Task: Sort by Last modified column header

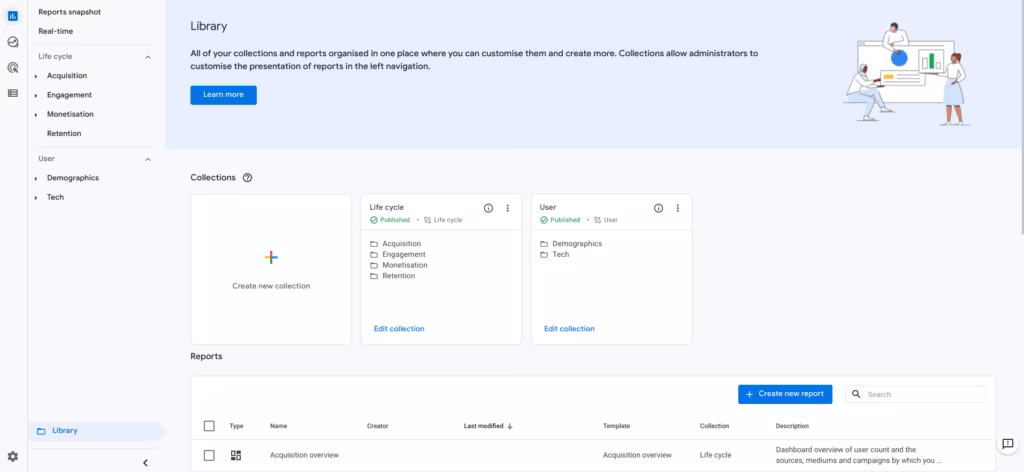Action: tap(483, 426)
